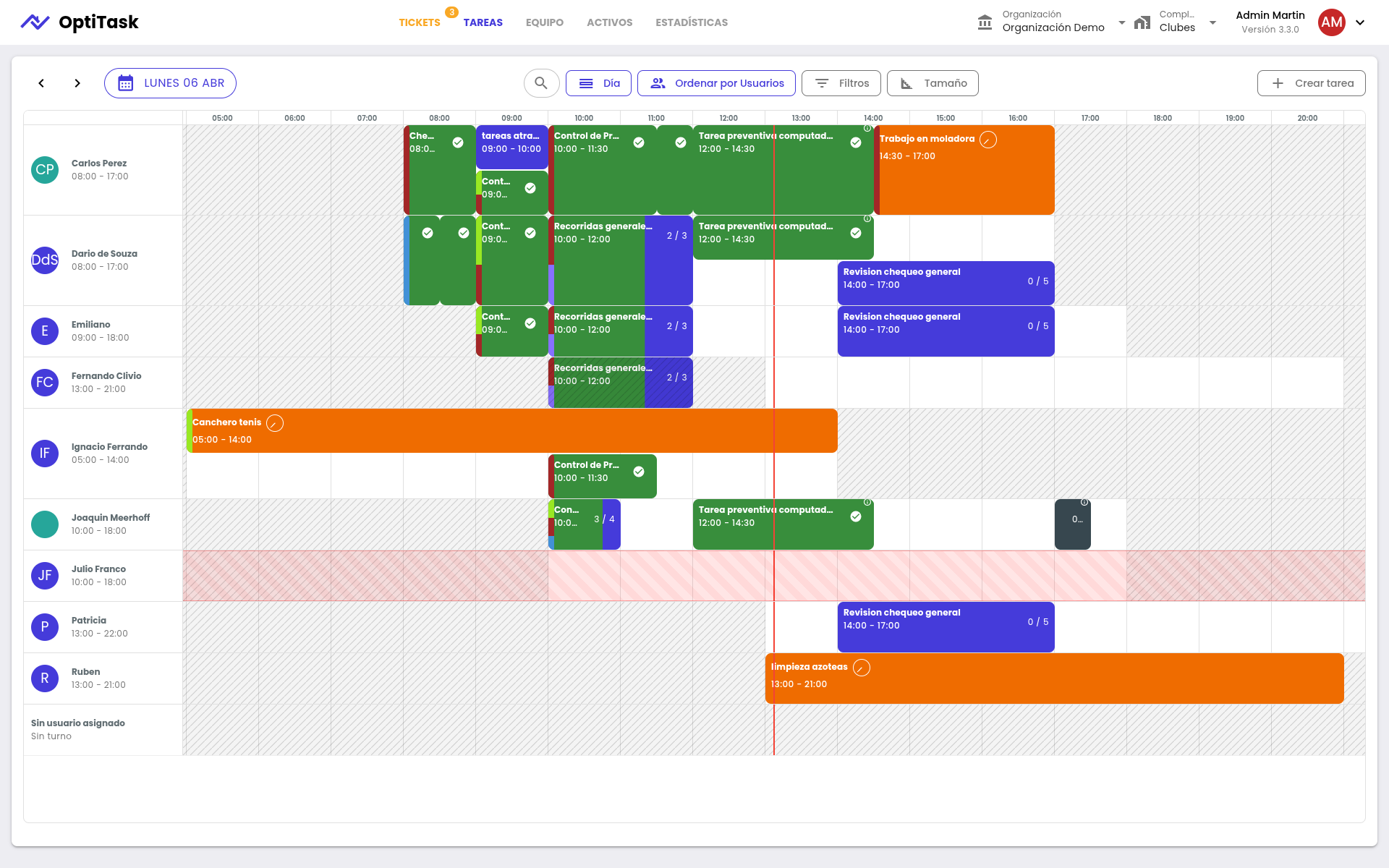Image resolution: width=1389 pixels, height=868 pixels.
Task: Click Julio Franco unavailable striped row
Action: [x=774, y=576]
